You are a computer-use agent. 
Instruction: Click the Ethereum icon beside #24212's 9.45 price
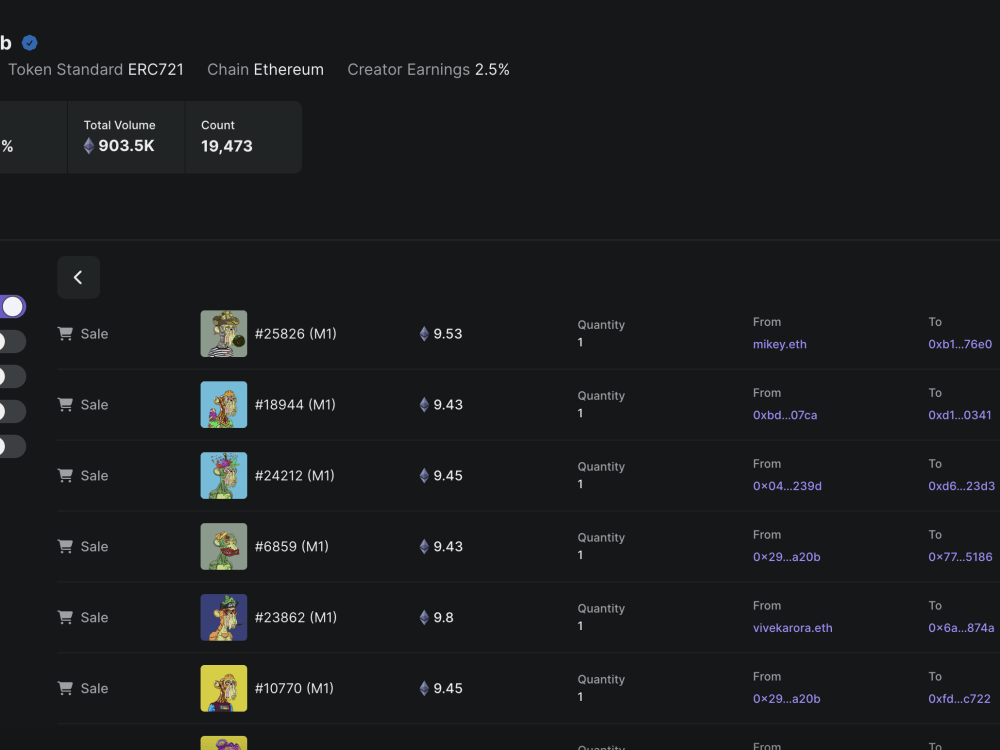click(423, 475)
